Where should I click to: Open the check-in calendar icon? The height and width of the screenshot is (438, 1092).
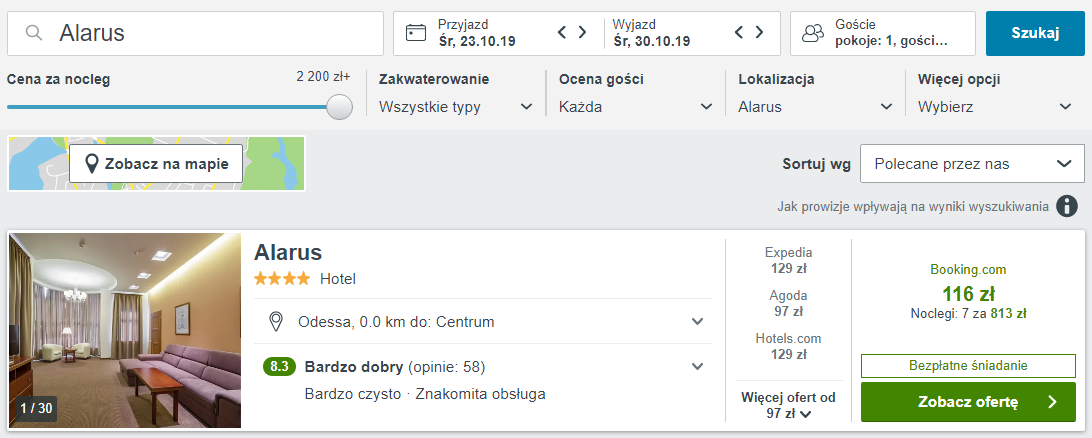[416, 33]
